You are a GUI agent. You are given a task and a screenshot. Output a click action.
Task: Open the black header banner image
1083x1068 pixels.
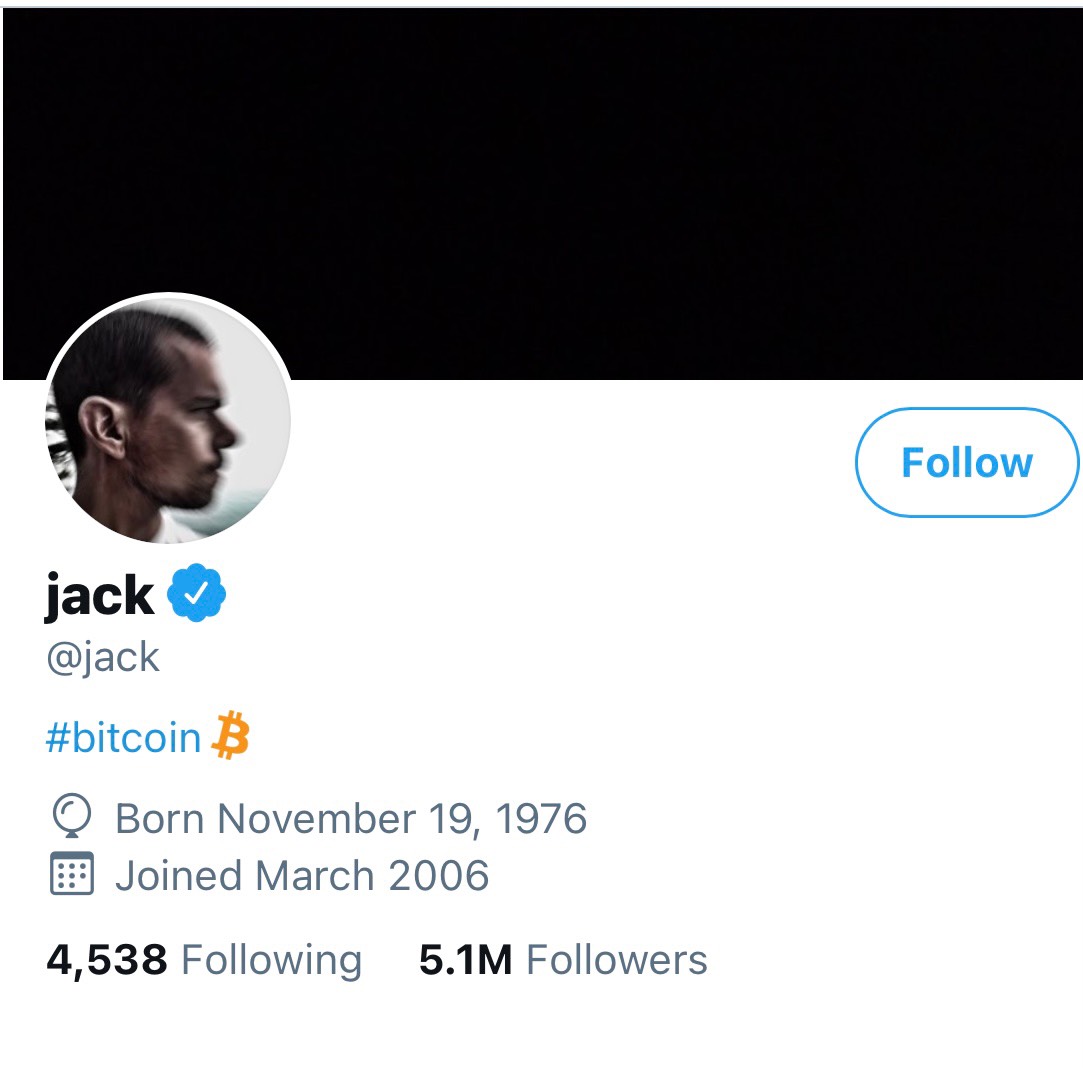point(543,193)
